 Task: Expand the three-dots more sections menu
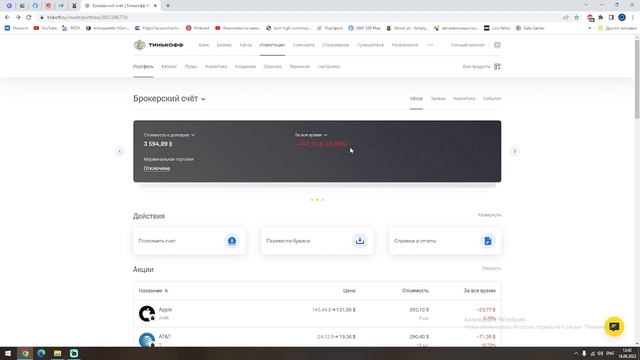[x=430, y=45]
